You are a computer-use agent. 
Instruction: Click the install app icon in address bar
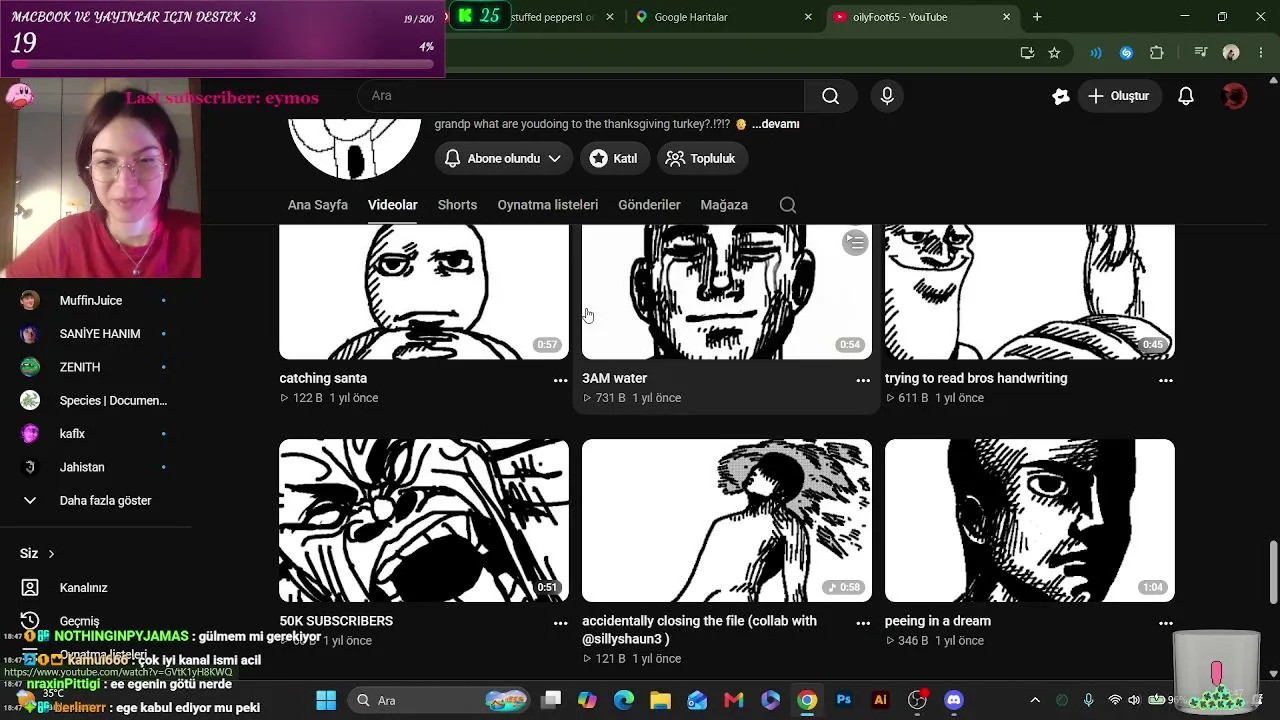click(1027, 53)
